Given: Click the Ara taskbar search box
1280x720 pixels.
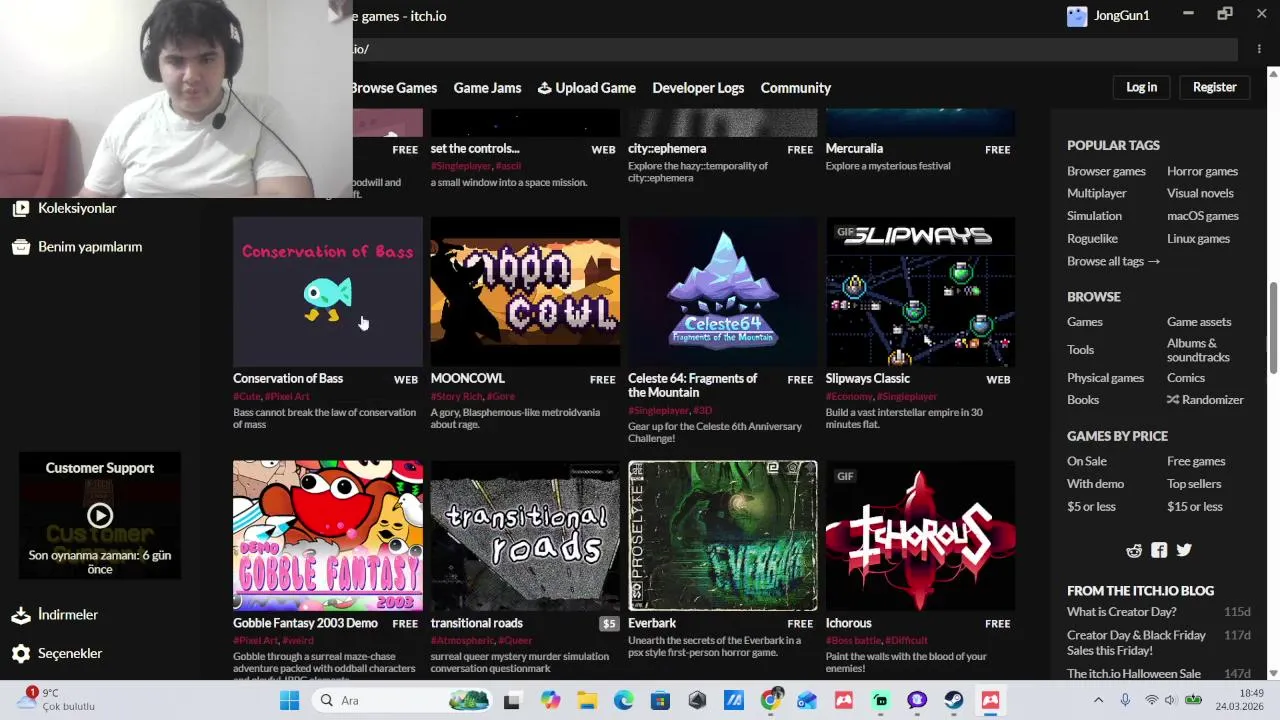Looking at the screenshot, I should click(400, 700).
